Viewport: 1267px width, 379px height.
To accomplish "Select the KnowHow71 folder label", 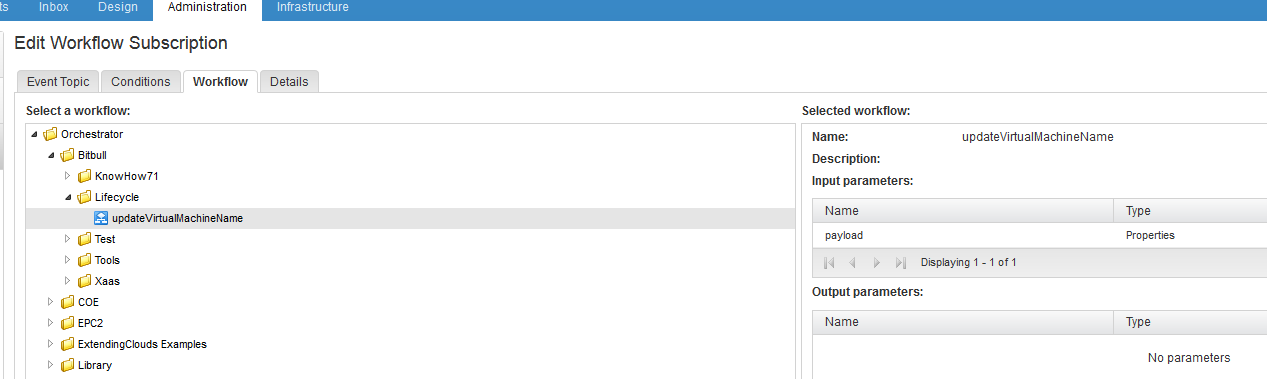I will 127,176.
